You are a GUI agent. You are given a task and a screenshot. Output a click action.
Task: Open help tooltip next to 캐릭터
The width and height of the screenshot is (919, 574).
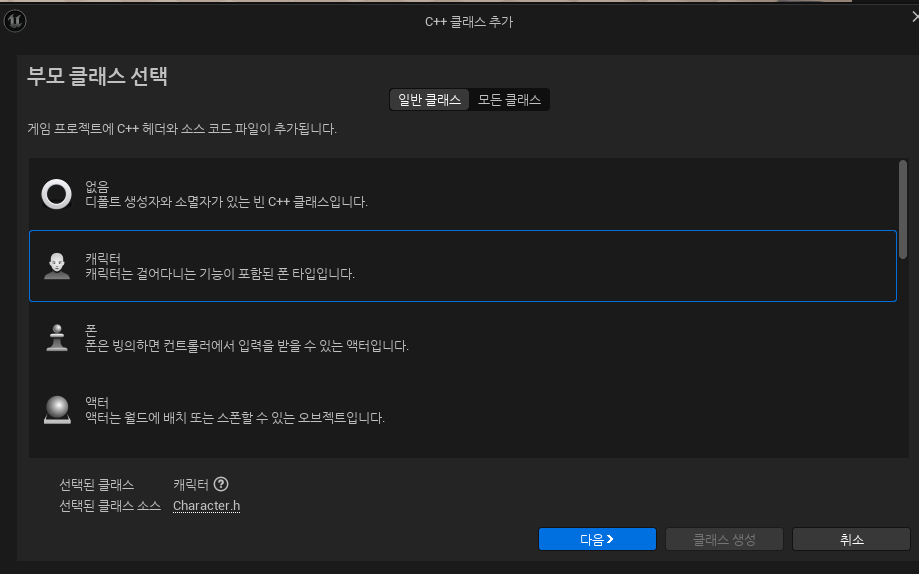pyautogui.click(x=221, y=484)
